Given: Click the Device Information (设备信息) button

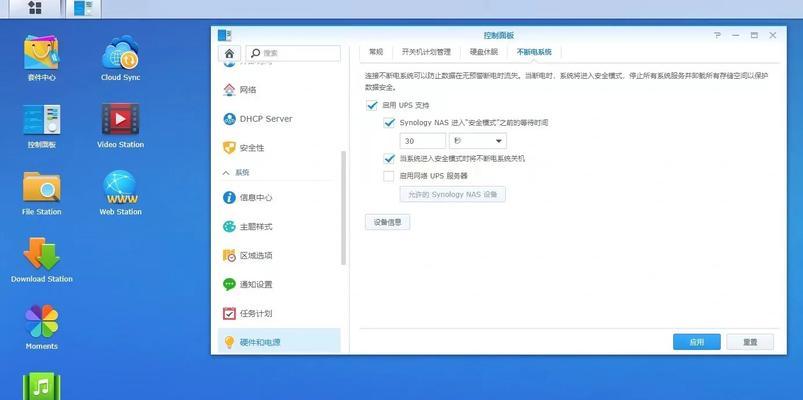Looking at the screenshot, I should click(388, 222).
